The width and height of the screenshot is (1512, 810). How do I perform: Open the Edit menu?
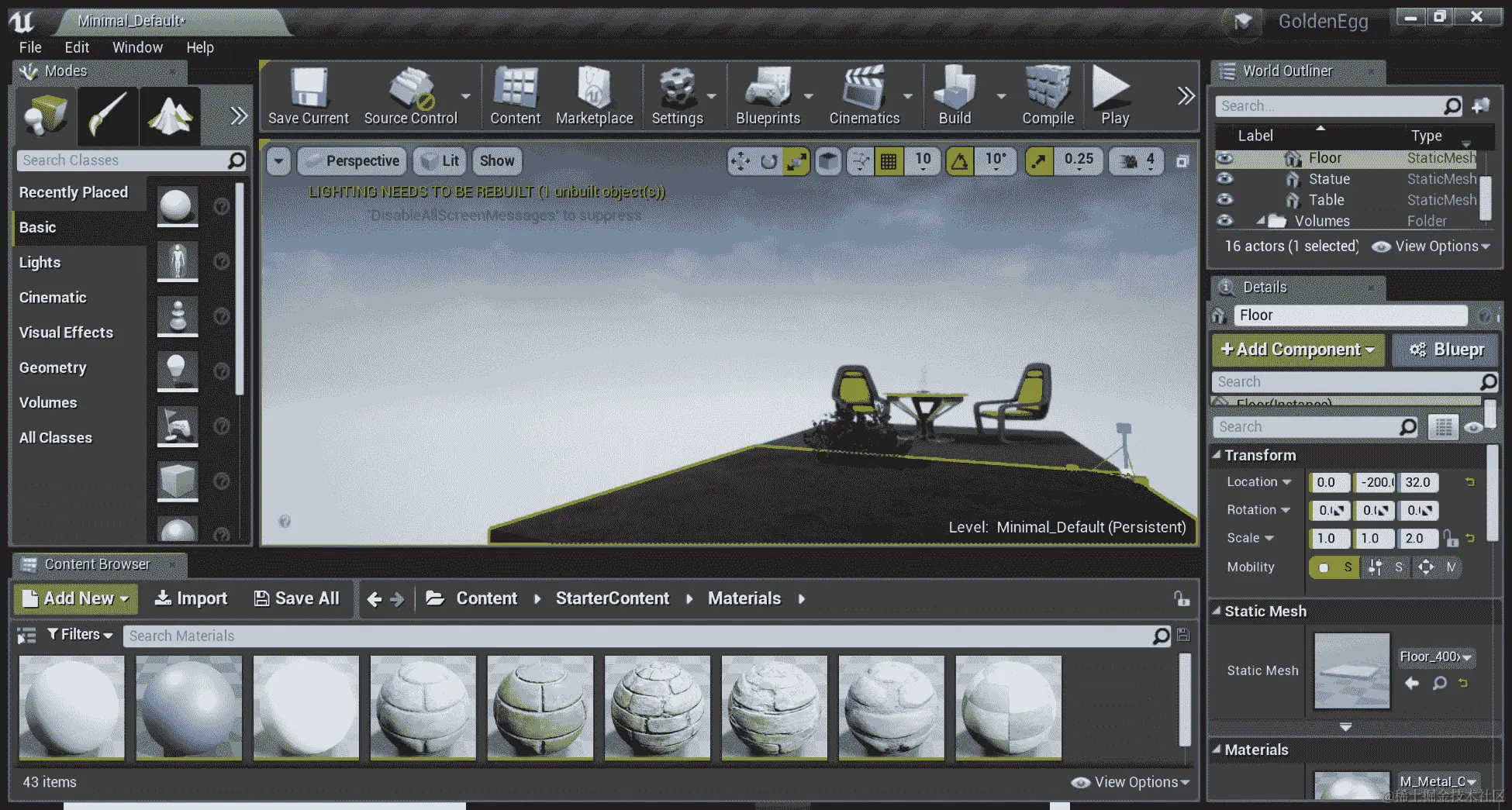[x=77, y=47]
